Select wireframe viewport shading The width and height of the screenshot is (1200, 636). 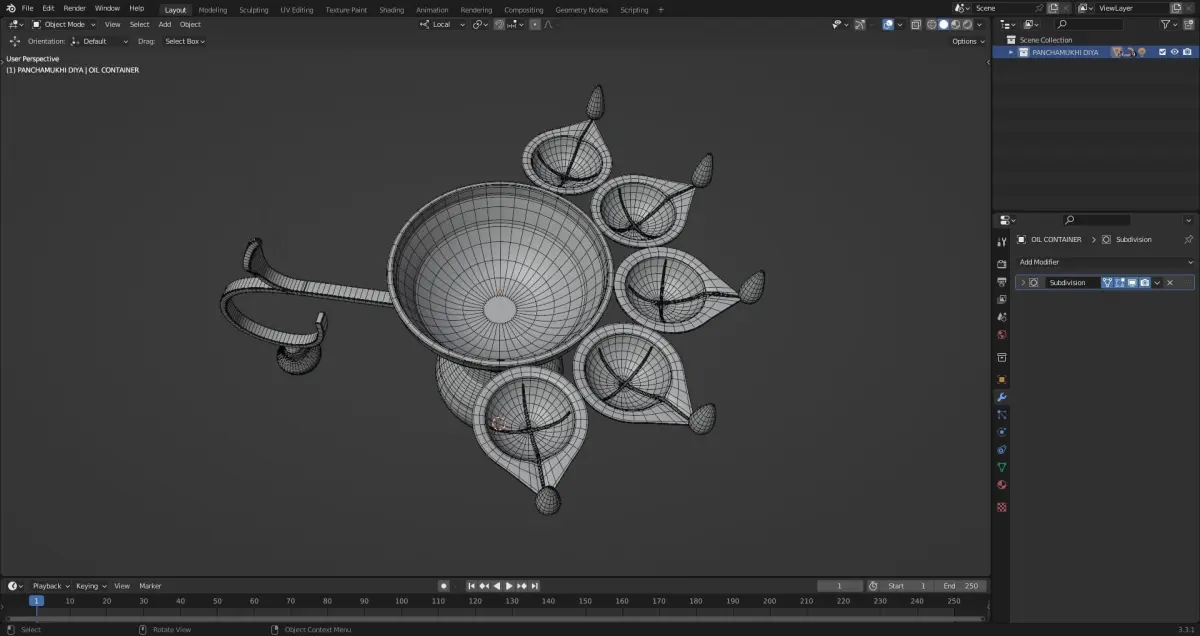pyautogui.click(x=931, y=24)
